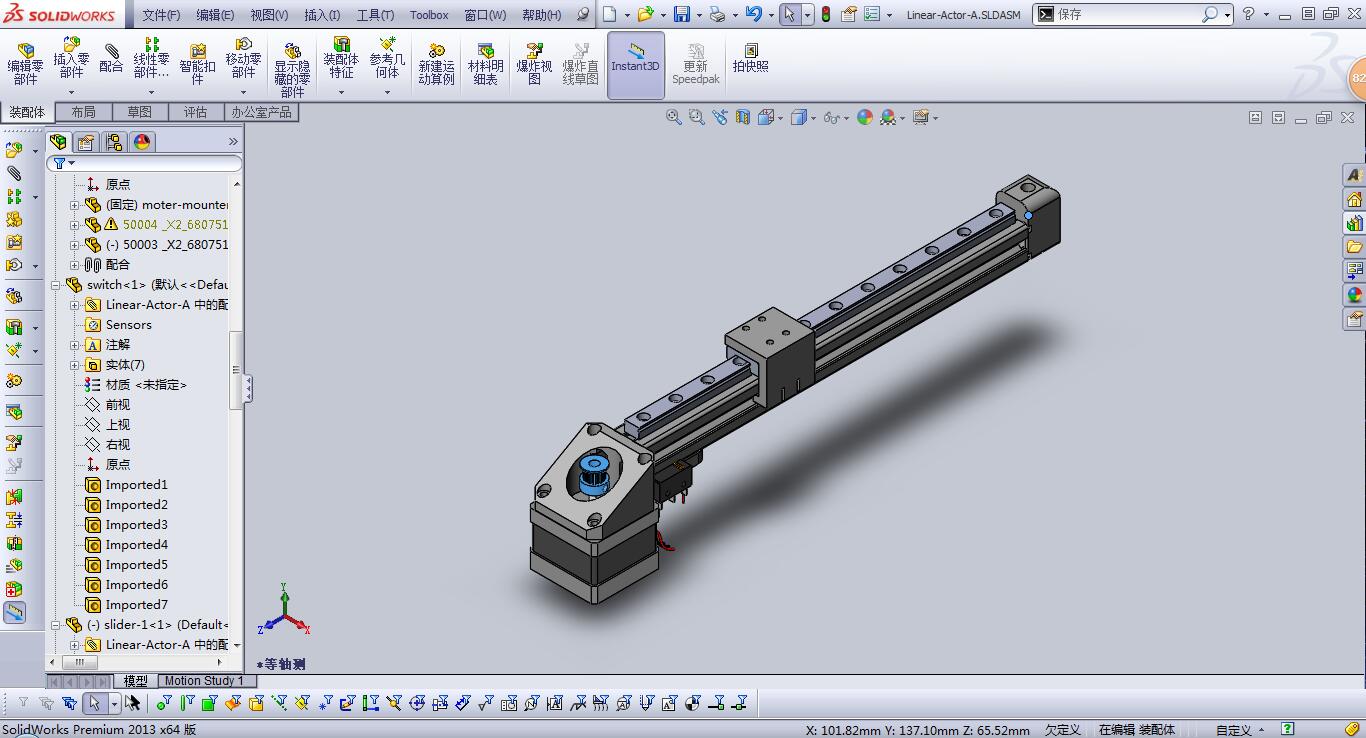Click the Previous View icon

pyautogui.click(x=720, y=117)
